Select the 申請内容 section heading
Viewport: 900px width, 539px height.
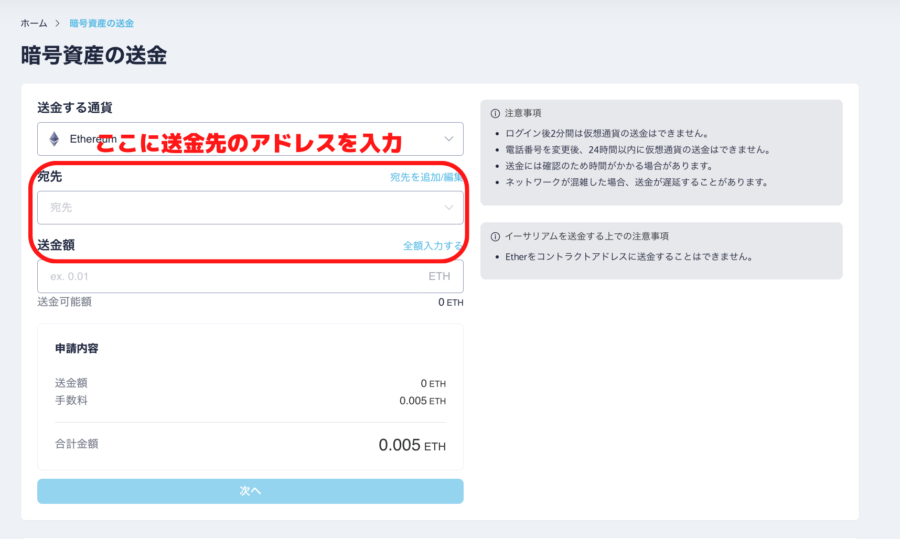[76, 348]
